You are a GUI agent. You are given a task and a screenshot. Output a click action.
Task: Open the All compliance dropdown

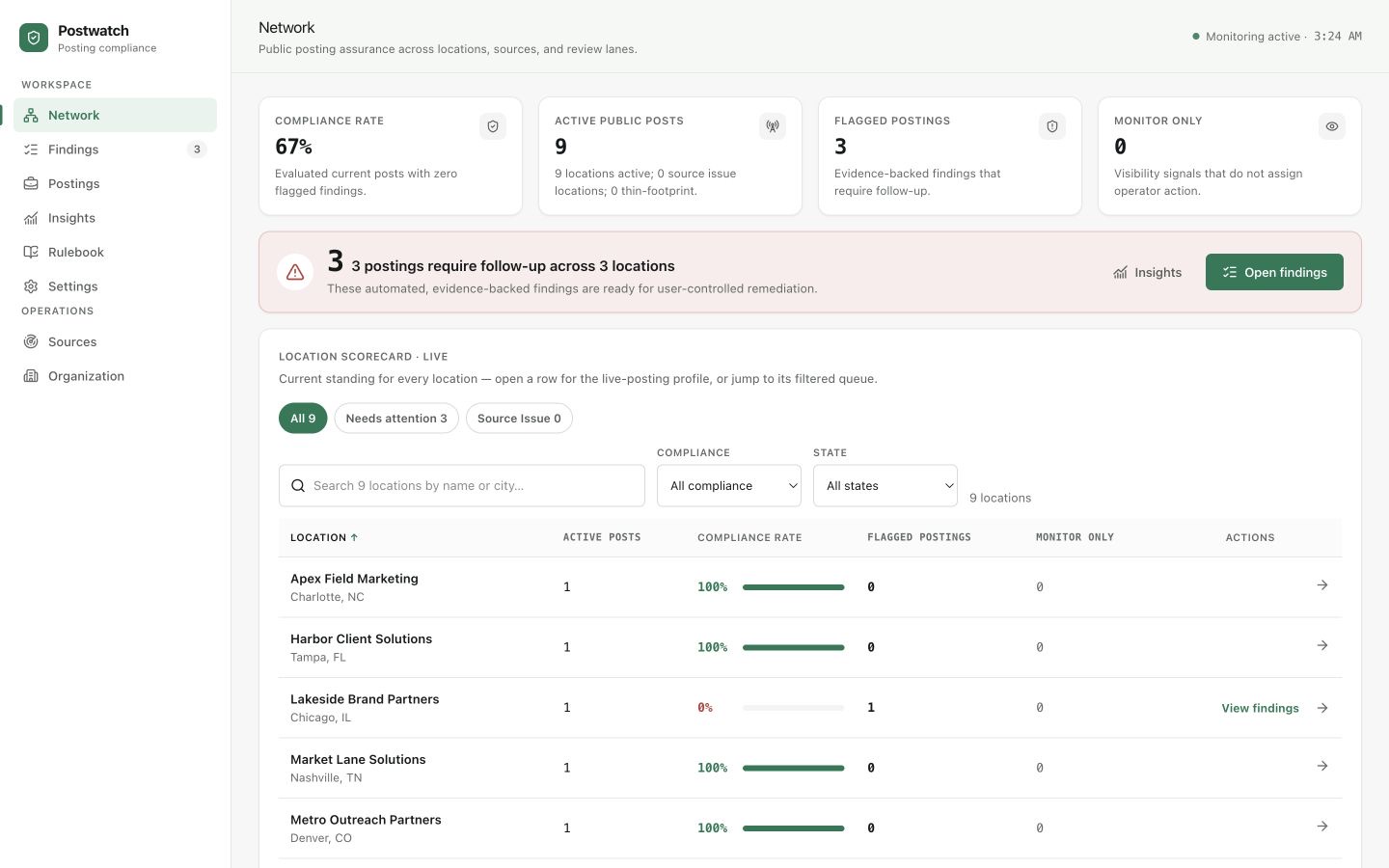tap(729, 486)
